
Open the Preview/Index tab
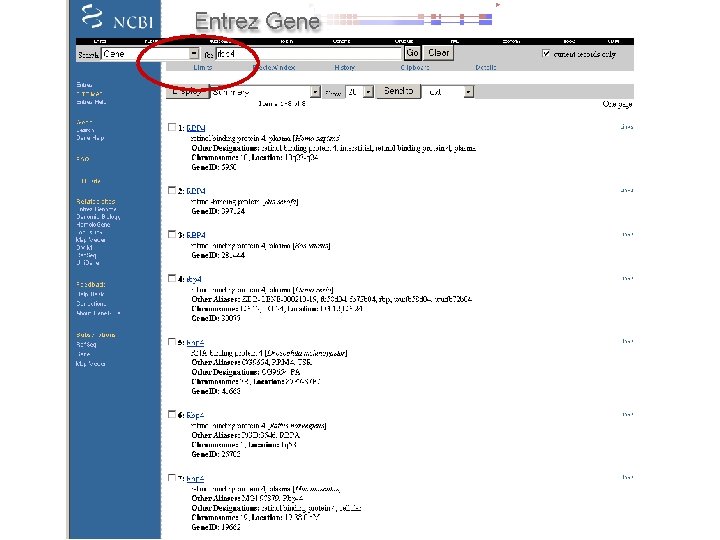tap(274, 68)
